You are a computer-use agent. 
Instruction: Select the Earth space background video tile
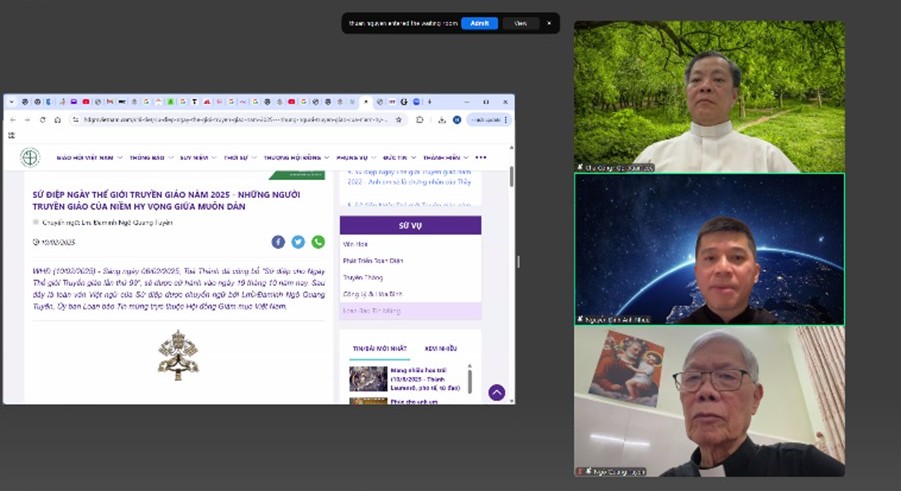point(709,249)
